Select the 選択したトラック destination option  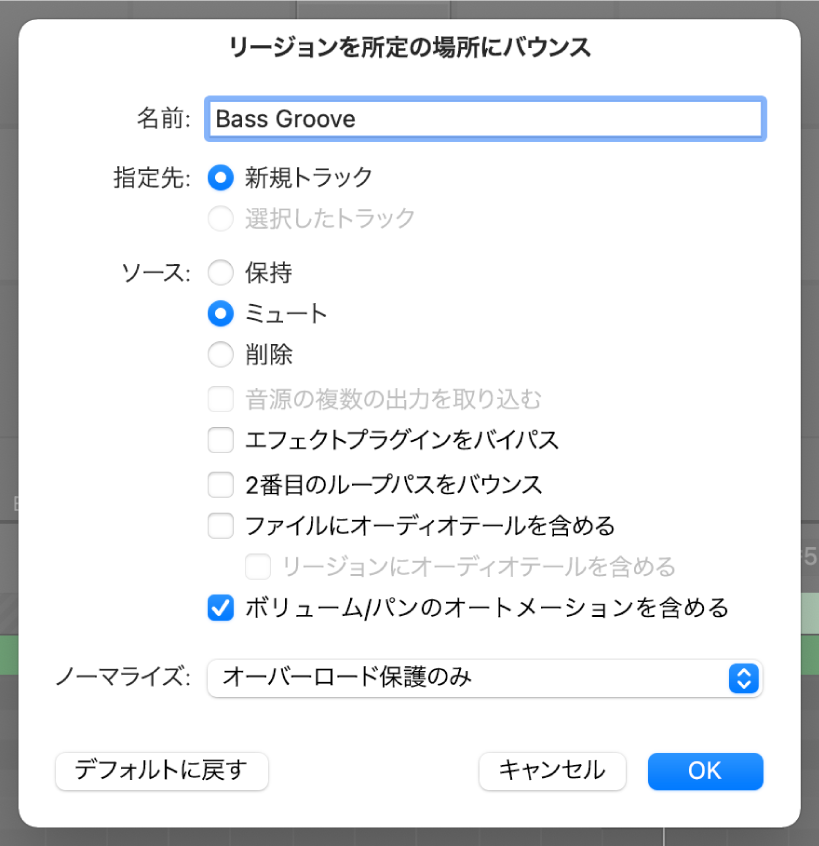tap(220, 218)
